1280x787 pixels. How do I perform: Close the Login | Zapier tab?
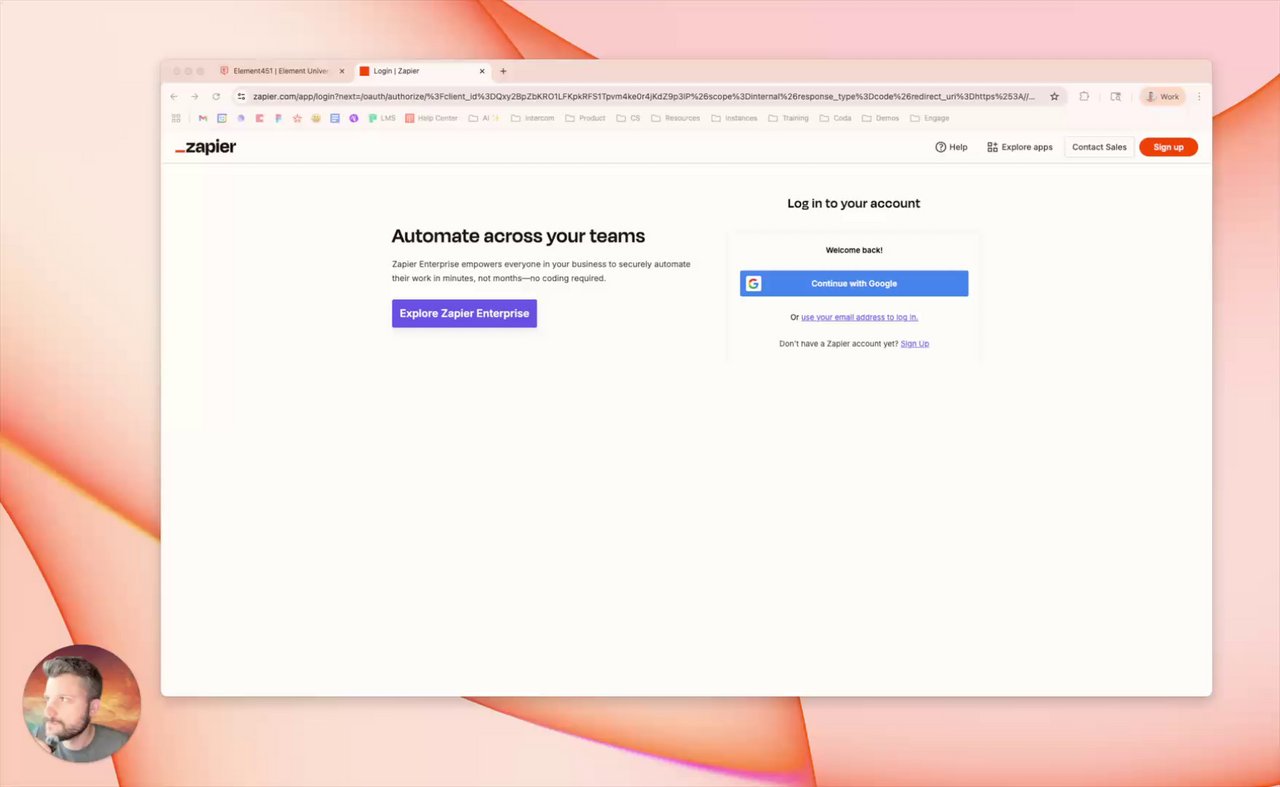click(x=482, y=71)
